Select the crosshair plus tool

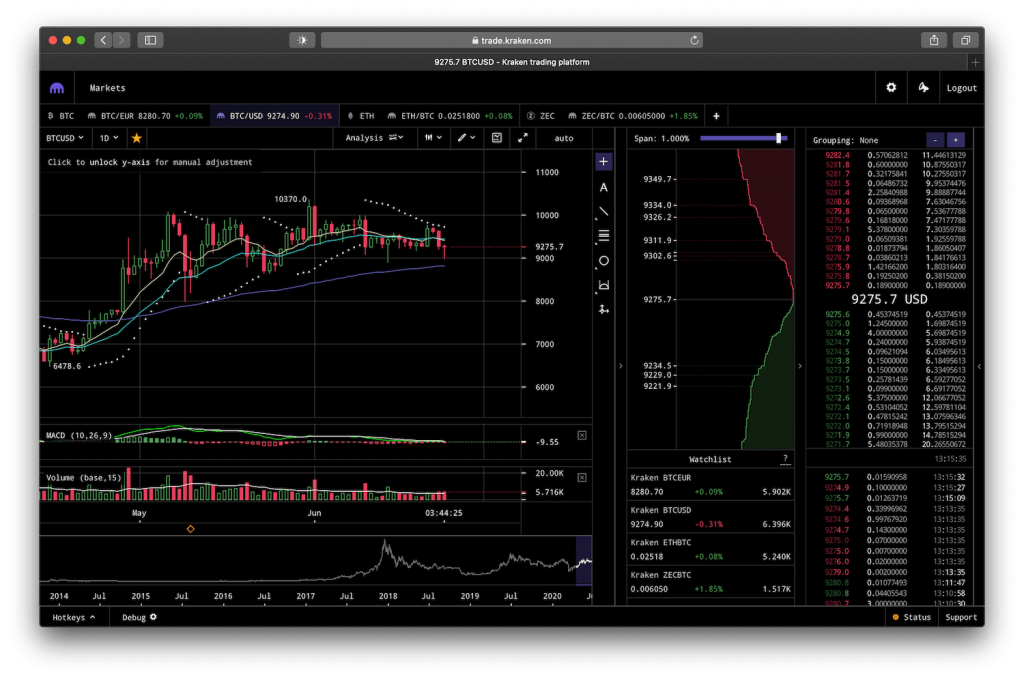click(x=603, y=162)
